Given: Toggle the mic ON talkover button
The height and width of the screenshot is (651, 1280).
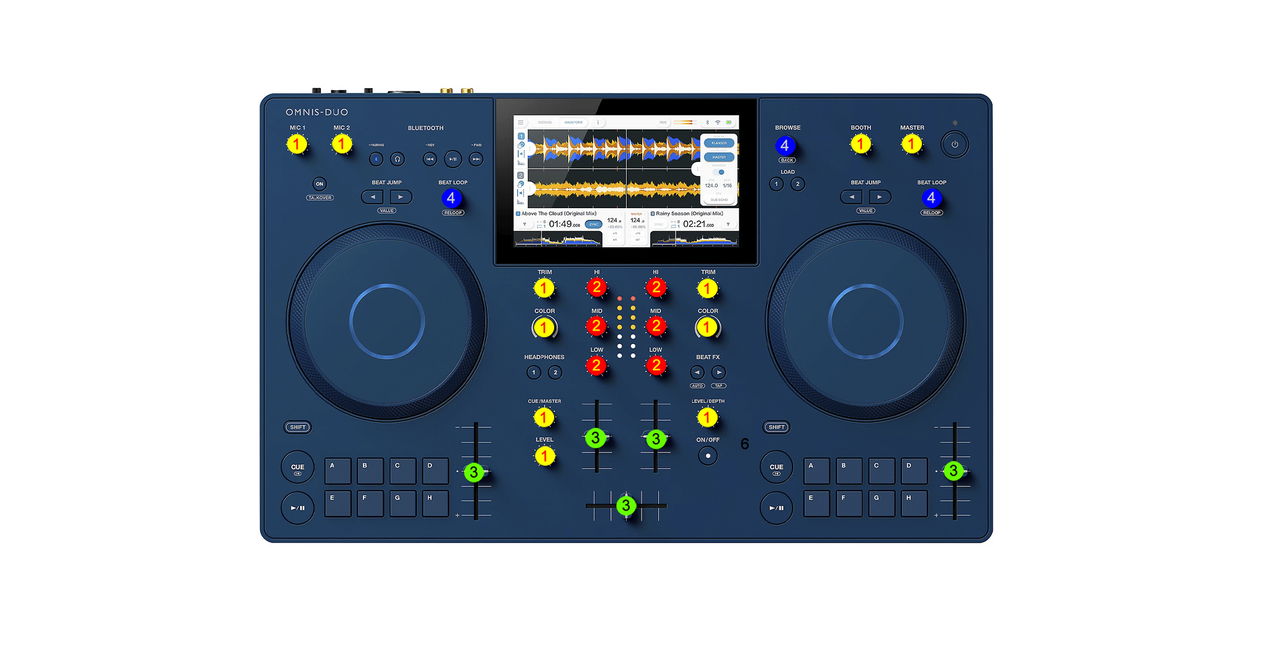Looking at the screenshot, I should coord(319,184).
